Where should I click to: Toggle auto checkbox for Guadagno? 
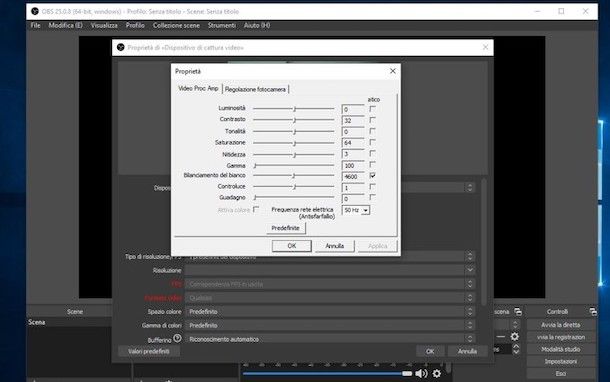[x=372, y=198]
